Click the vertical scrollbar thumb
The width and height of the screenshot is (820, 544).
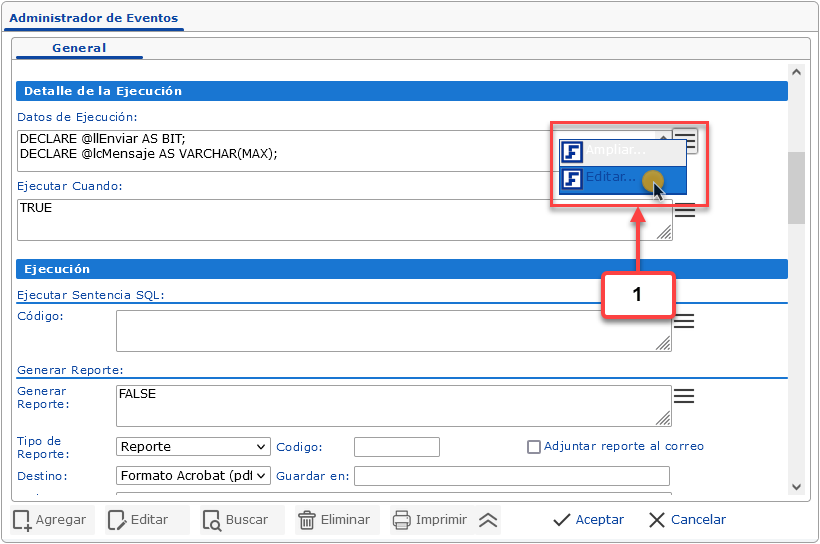(x=796, y=188)
